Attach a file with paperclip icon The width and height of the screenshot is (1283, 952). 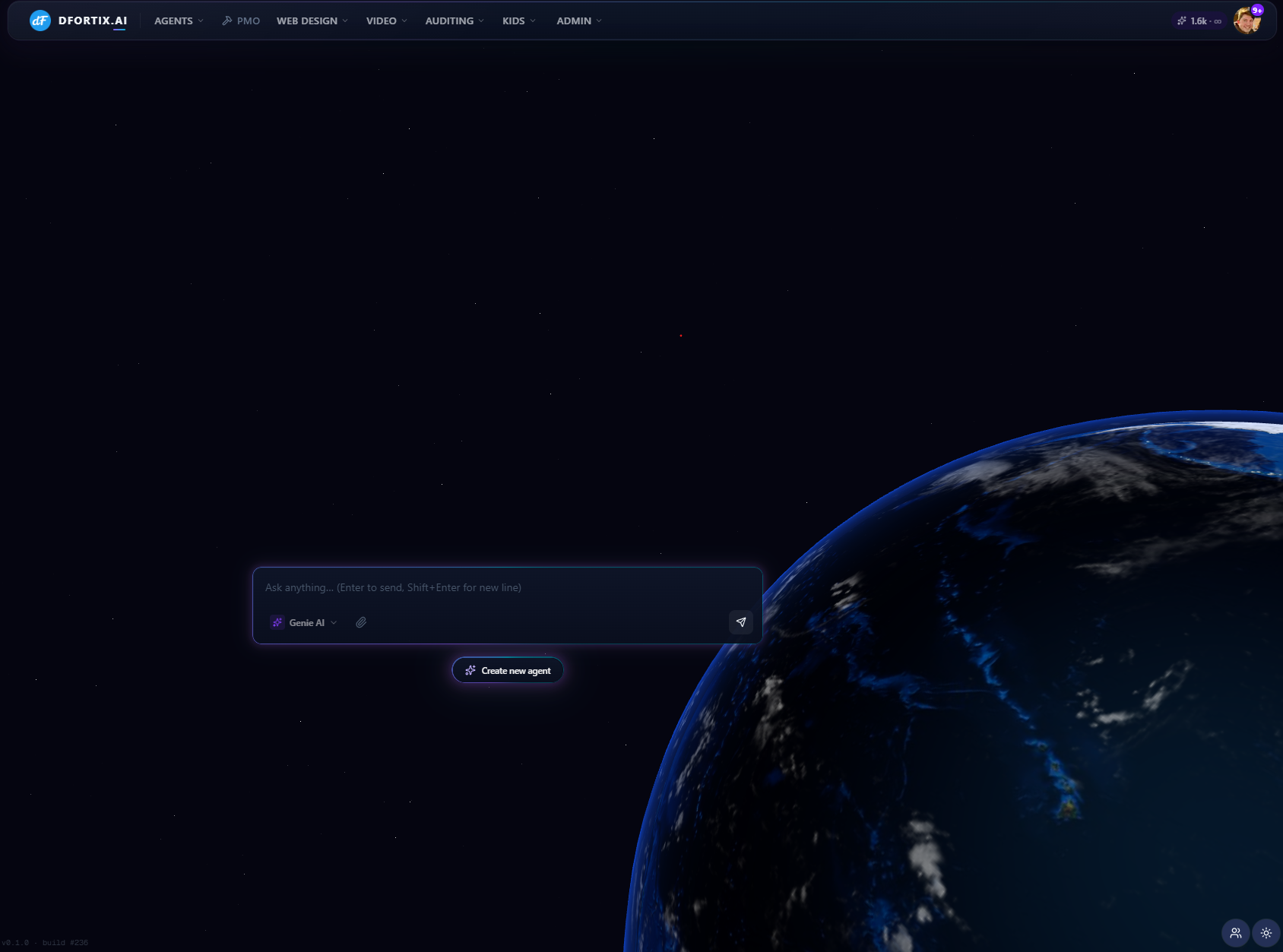(361, 622)
